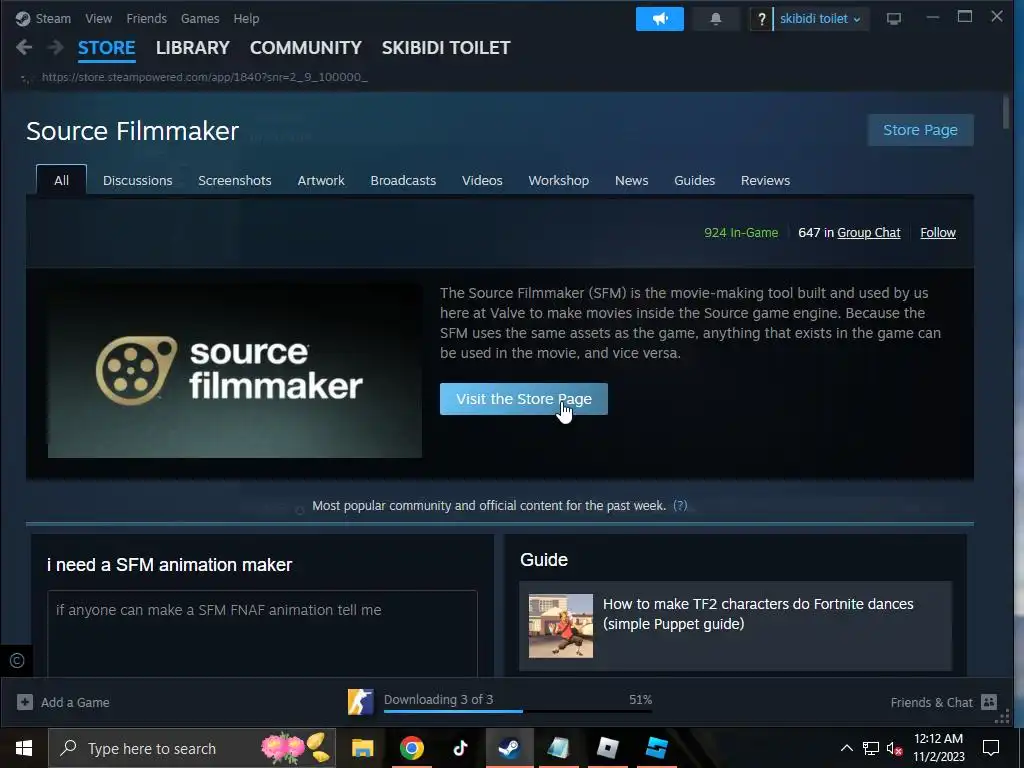The height and width of the screenshot is (768, 1024).
Task: Switch to the Broadcasts tab
Action: (403, 180)
